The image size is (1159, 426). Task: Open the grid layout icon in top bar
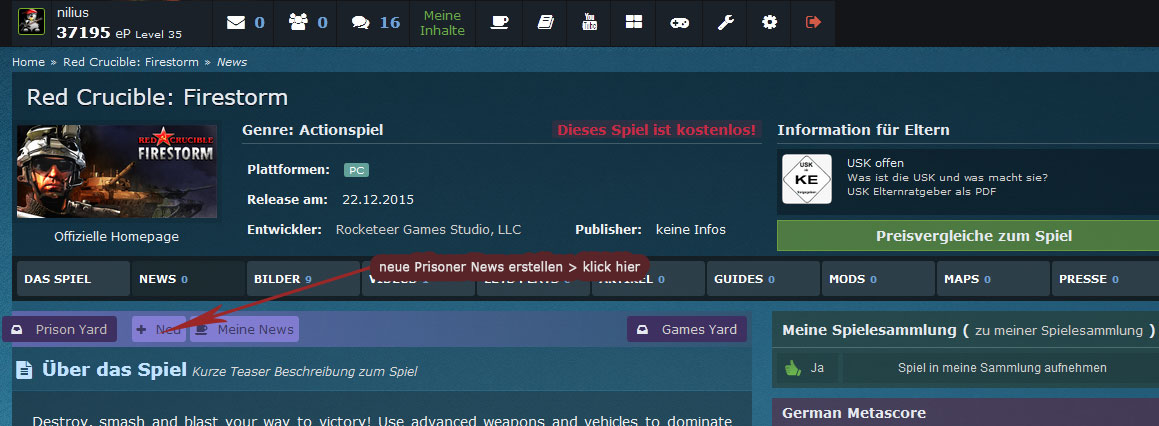pos(633,23)
